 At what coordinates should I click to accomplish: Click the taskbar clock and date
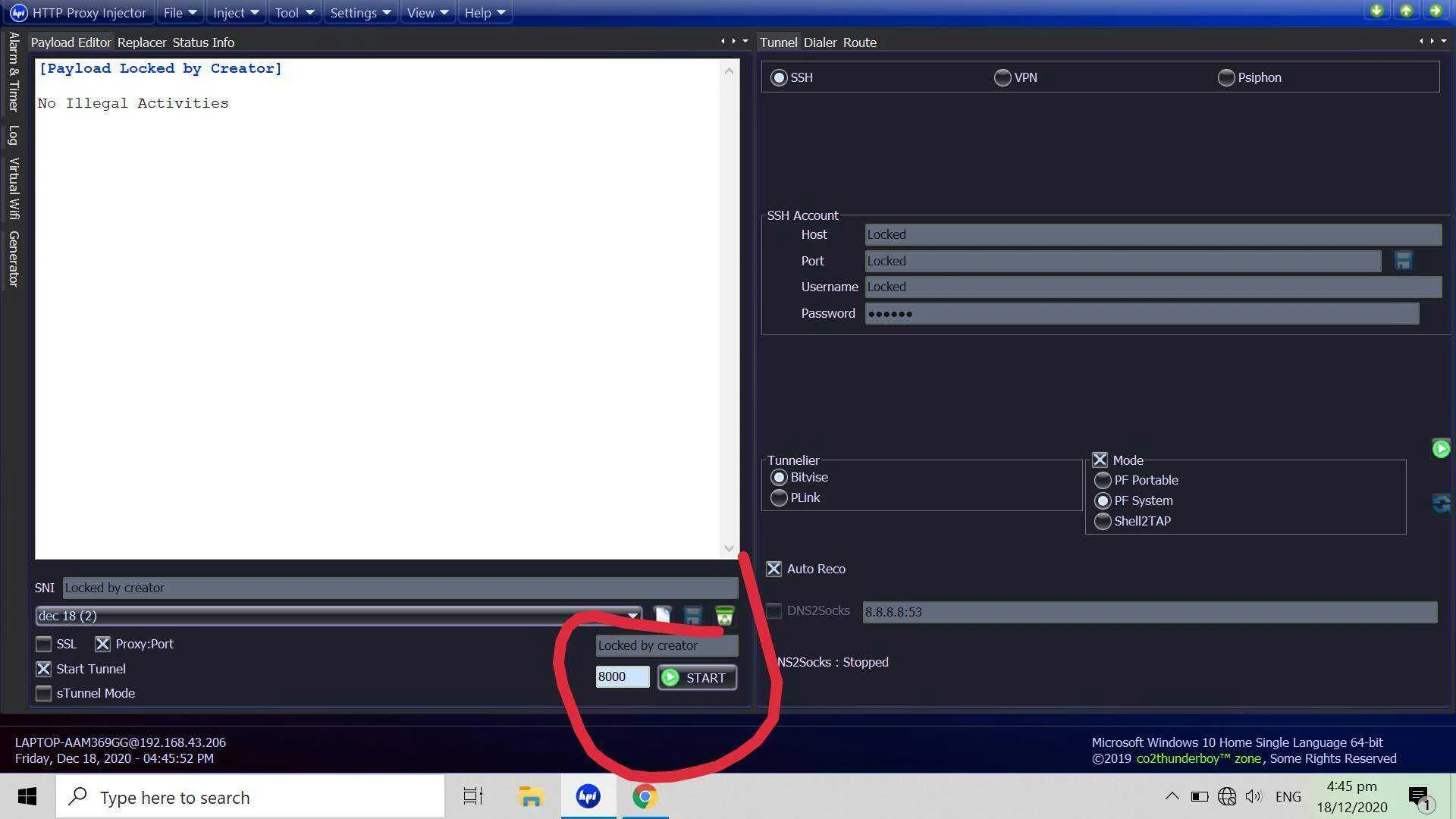(1352, 796)
